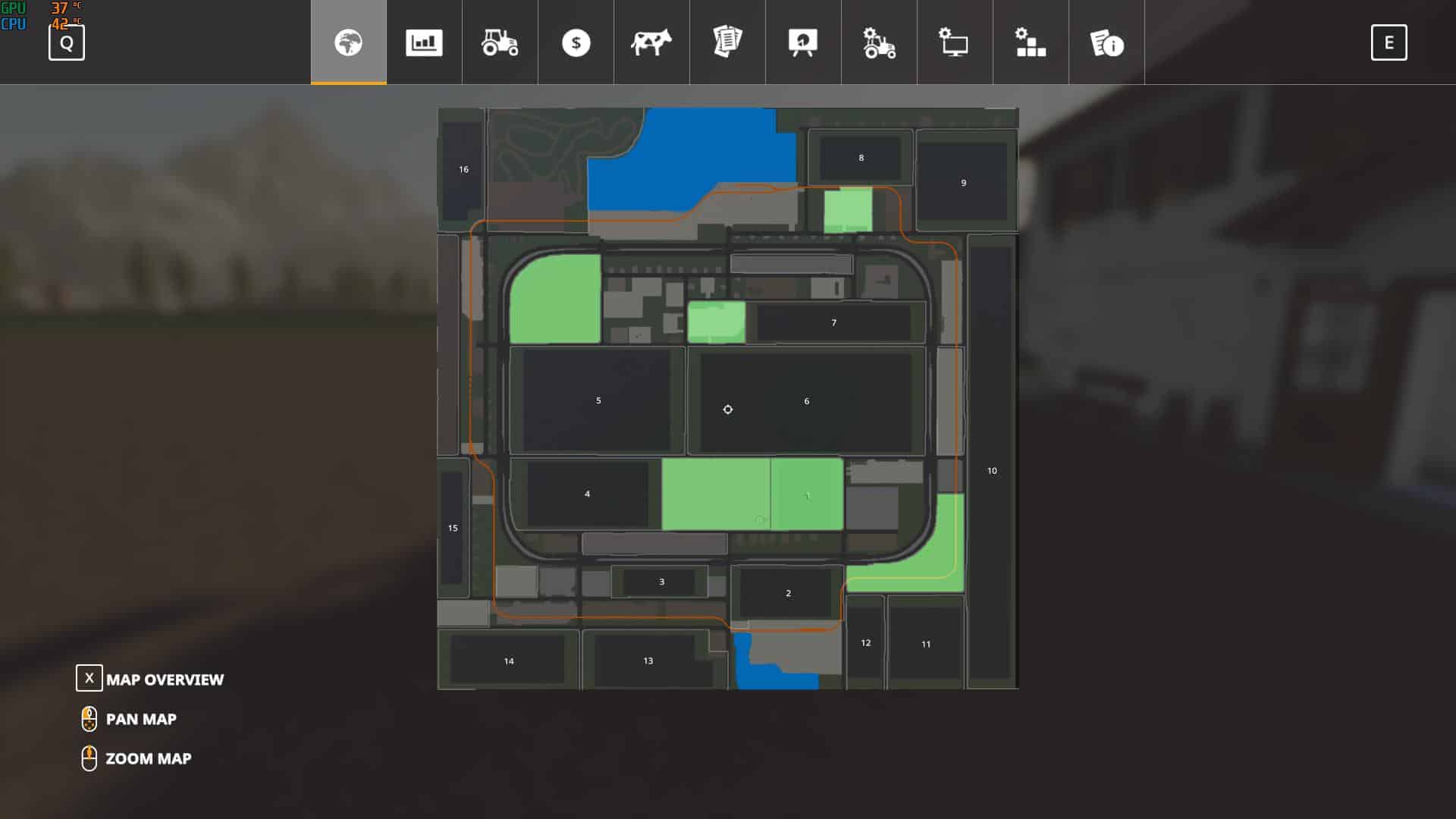Open the contracts documents icon tab
Viewport: 1456px width, 819px height.
point(727,42)
